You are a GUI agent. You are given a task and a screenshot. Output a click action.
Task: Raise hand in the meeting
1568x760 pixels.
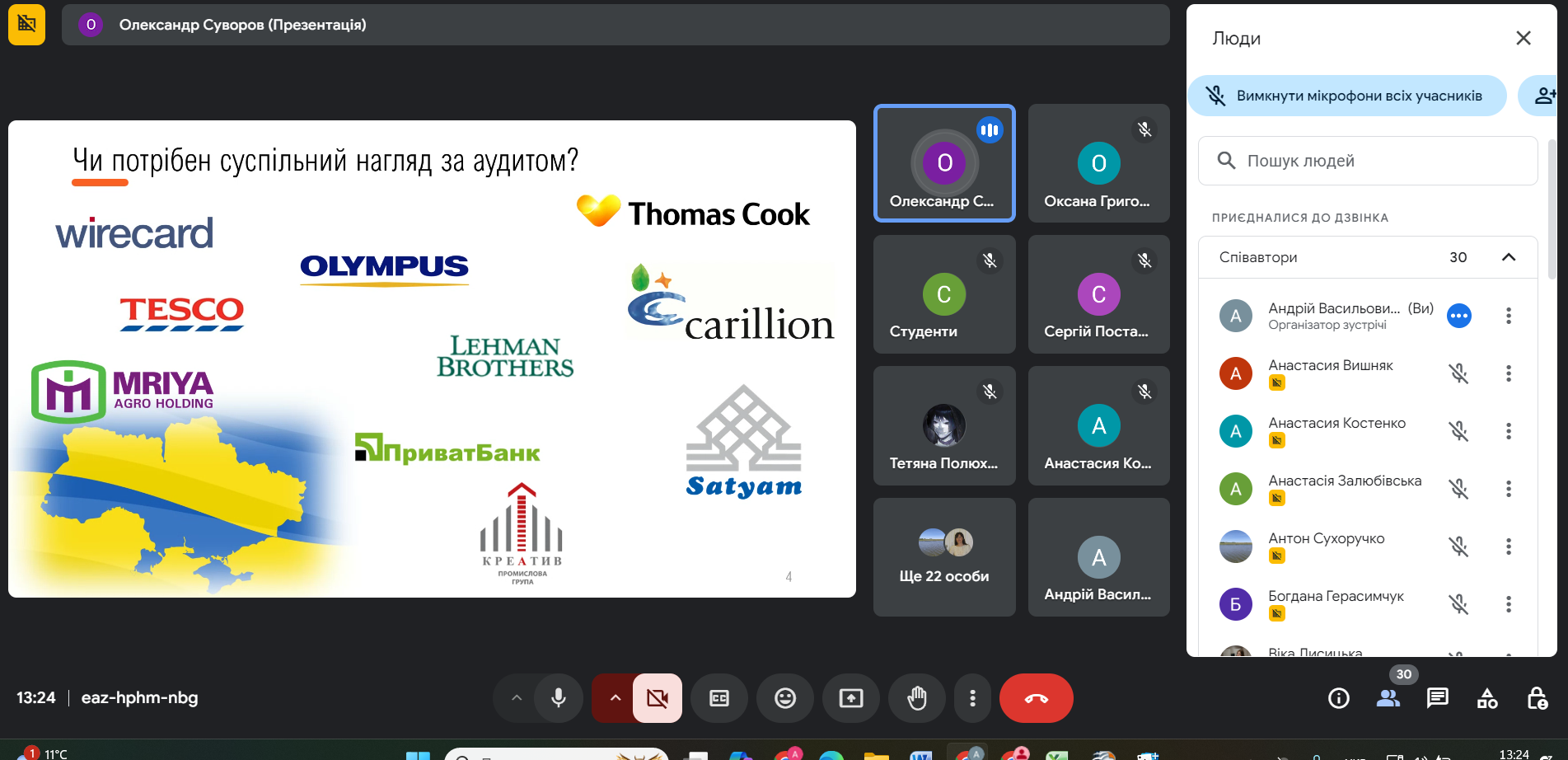[x=917, y=698]
